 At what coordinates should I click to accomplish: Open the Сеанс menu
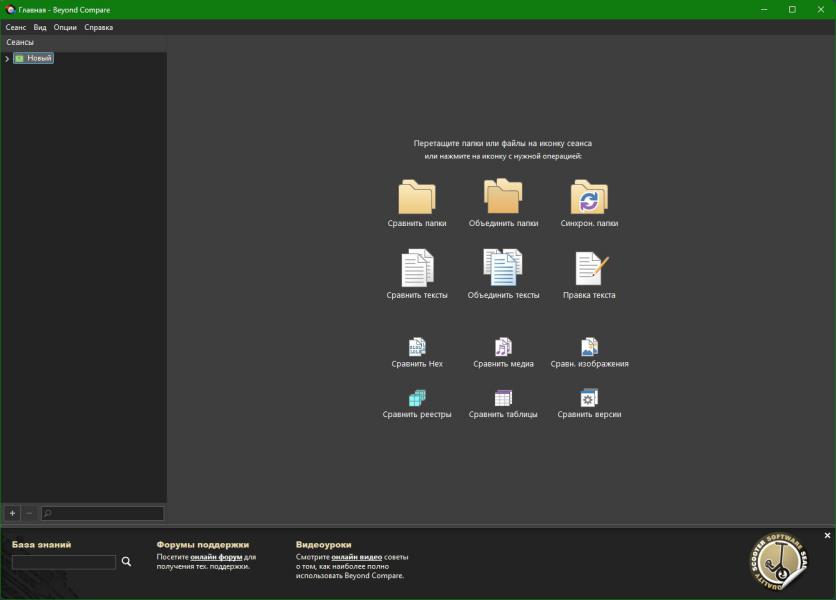tap(16, 28)
